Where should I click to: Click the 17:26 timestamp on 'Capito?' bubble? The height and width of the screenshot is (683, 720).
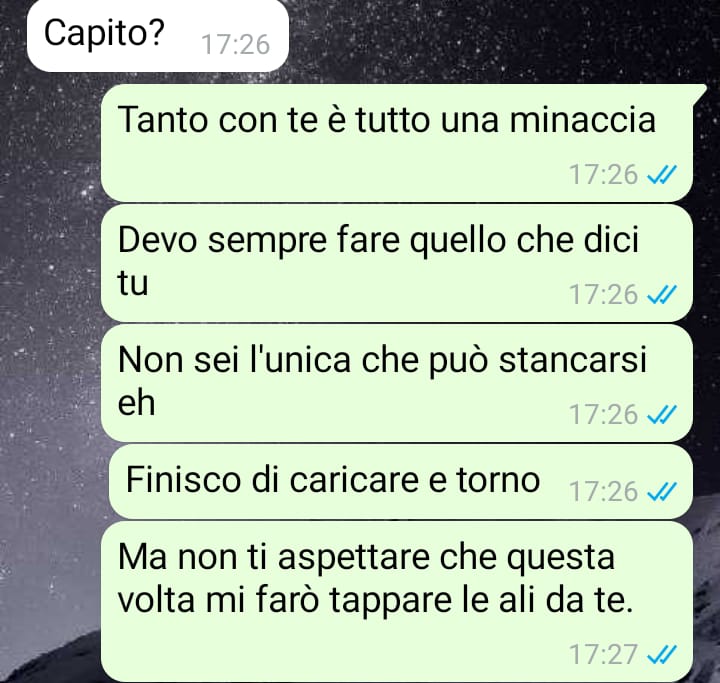pyautogui.click(x=235, y=45)
